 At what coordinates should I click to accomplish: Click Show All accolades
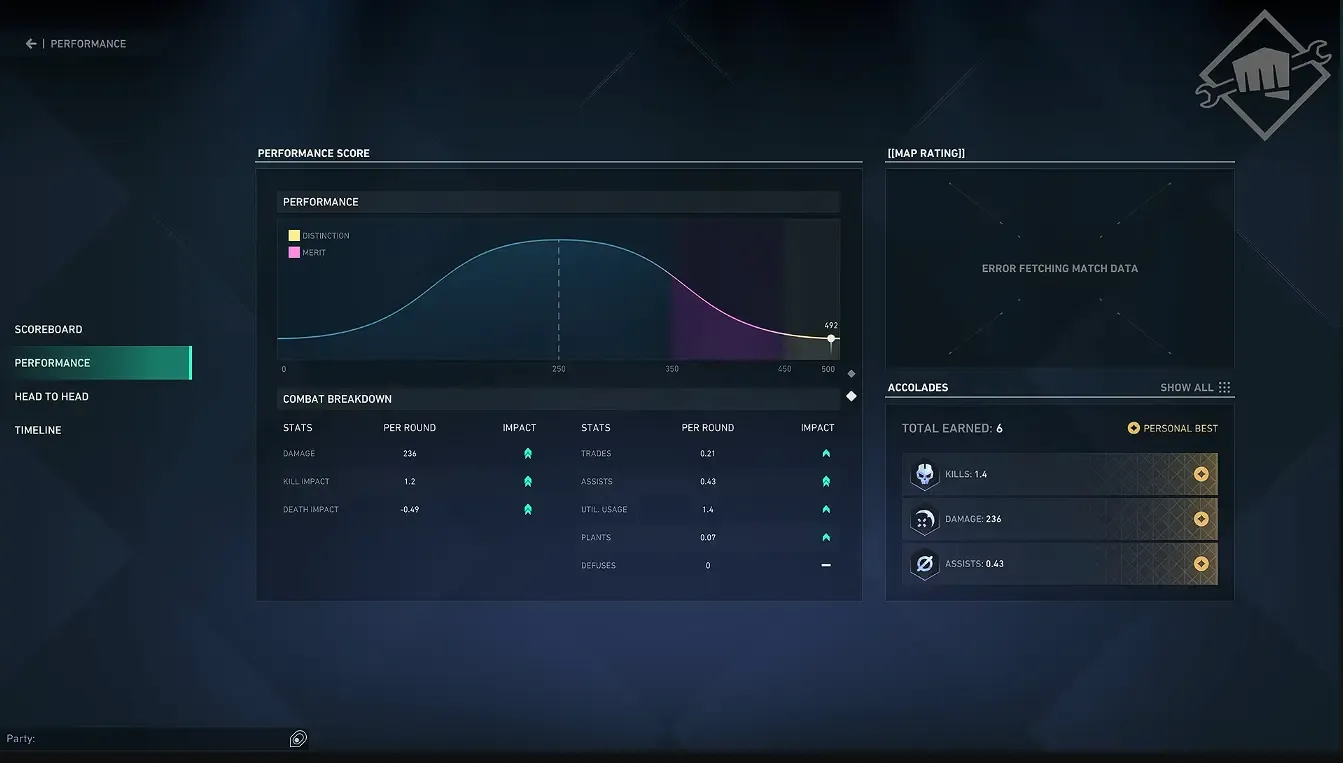1186,388
